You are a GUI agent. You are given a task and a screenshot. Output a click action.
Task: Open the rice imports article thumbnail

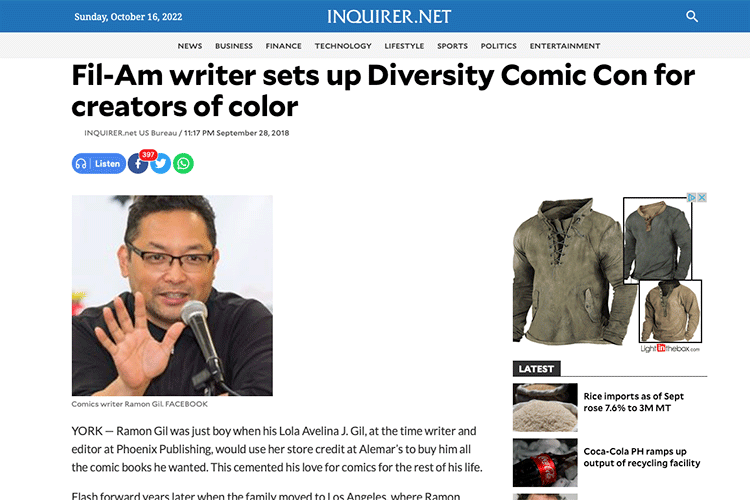[x=545, y=407]
